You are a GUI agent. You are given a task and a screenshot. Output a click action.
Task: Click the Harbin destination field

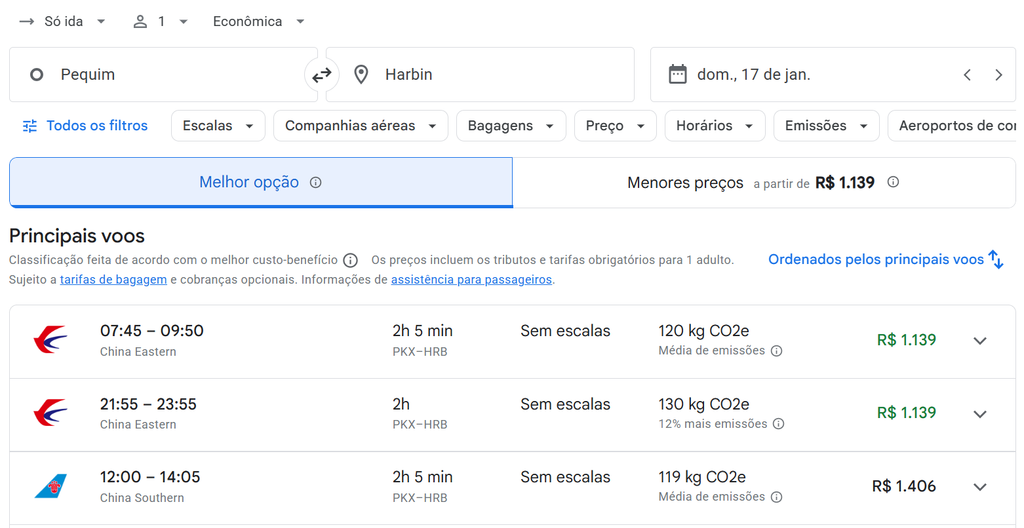tap(480, 74)
